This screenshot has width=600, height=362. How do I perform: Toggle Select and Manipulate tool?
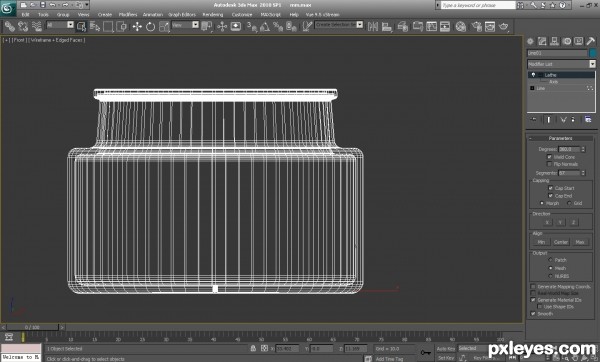(x=222, y=26)
